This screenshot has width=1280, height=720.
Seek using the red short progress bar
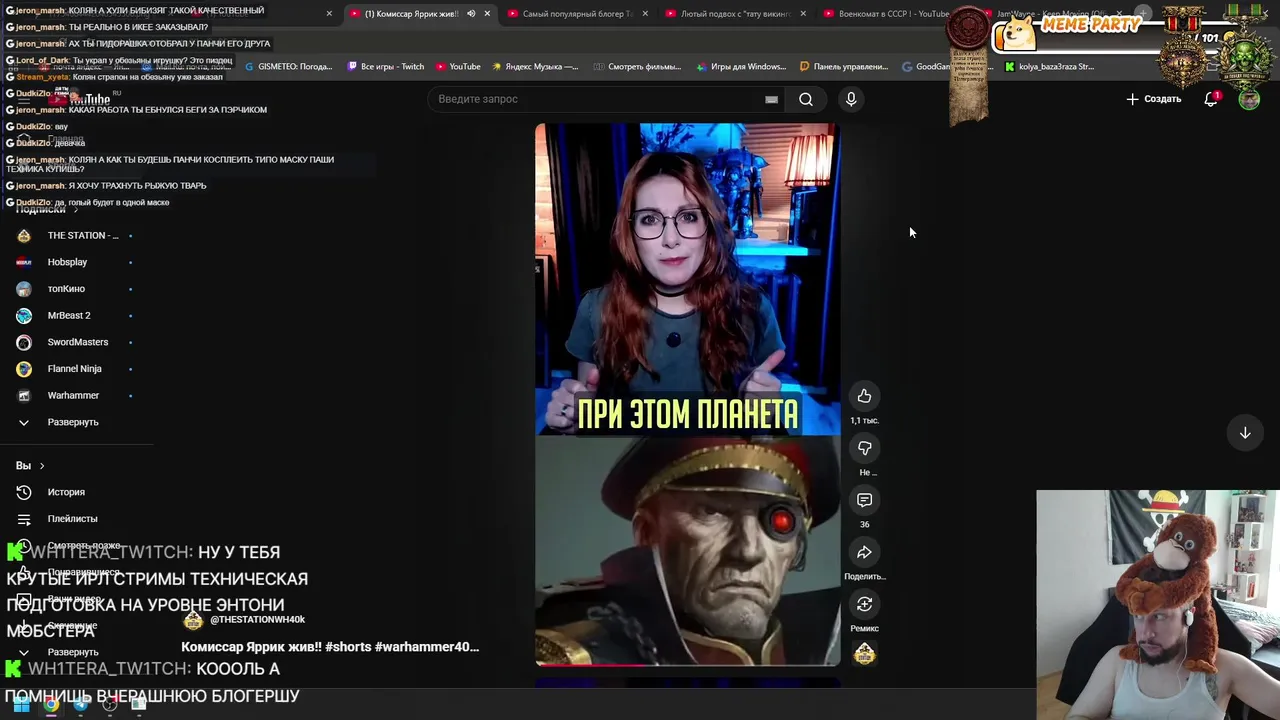click(x=688, y=664)
